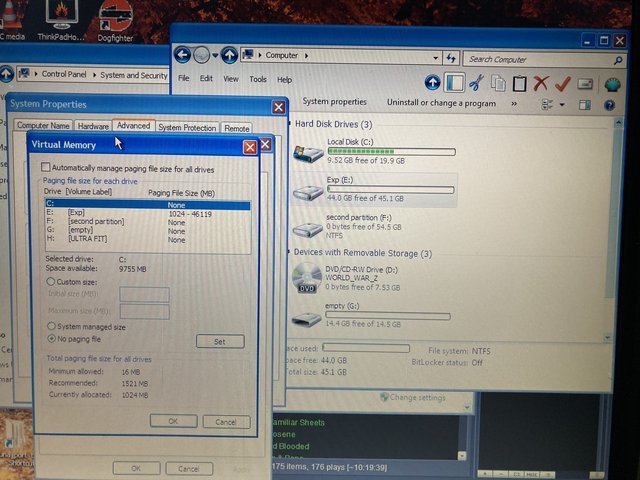Select No paging file radio button
The height and width of the screenshot is (480, 640).
(x=51, y=338)
